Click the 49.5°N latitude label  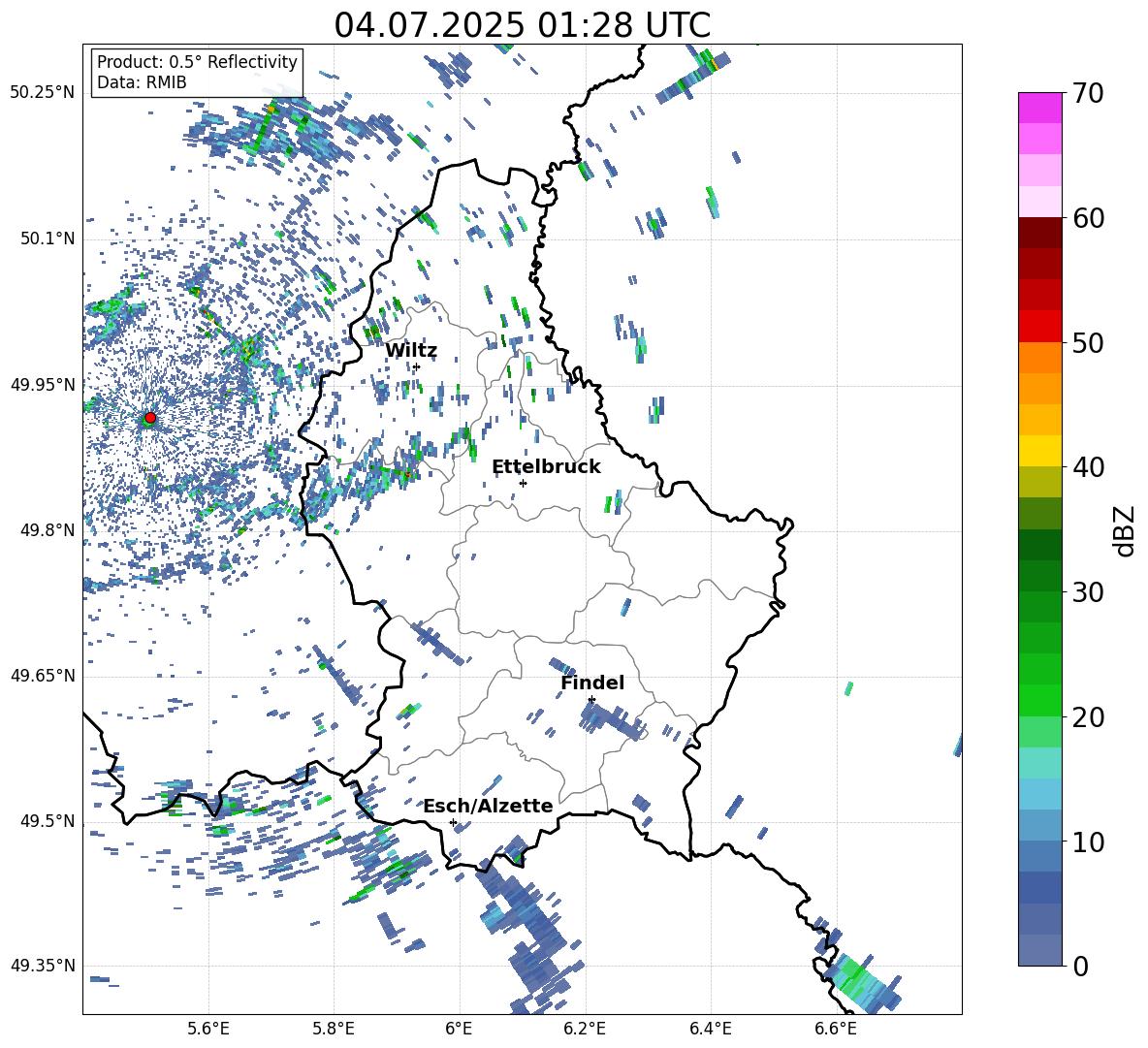tap(48, 821)
